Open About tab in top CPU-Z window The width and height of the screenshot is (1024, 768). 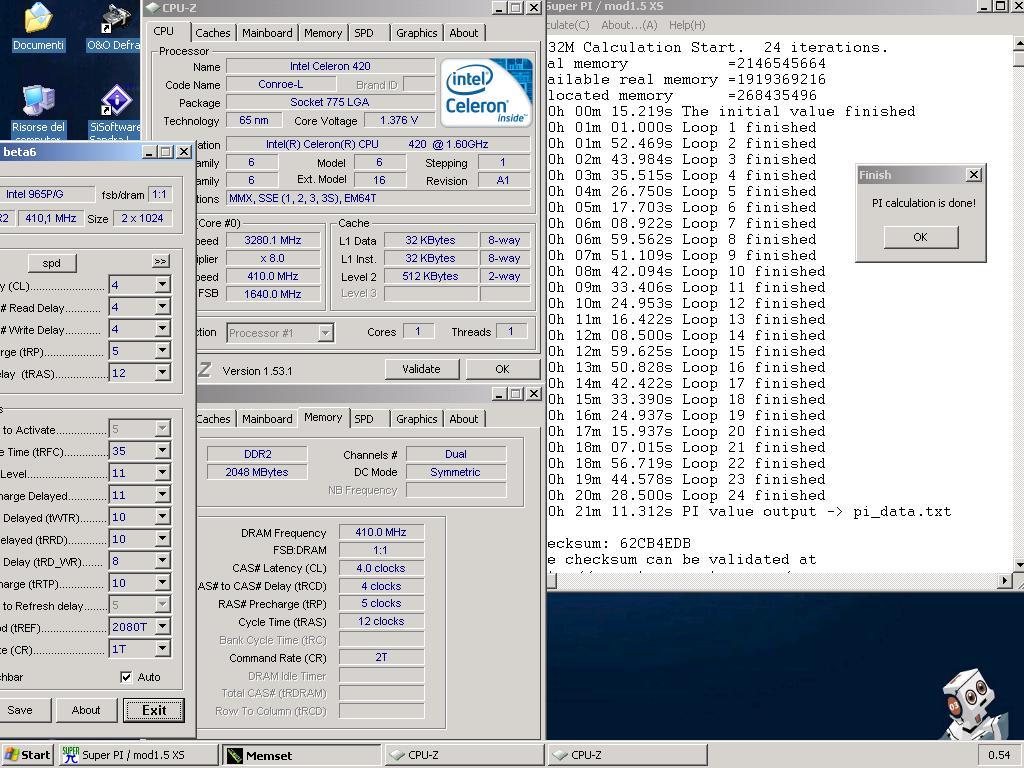464,33
